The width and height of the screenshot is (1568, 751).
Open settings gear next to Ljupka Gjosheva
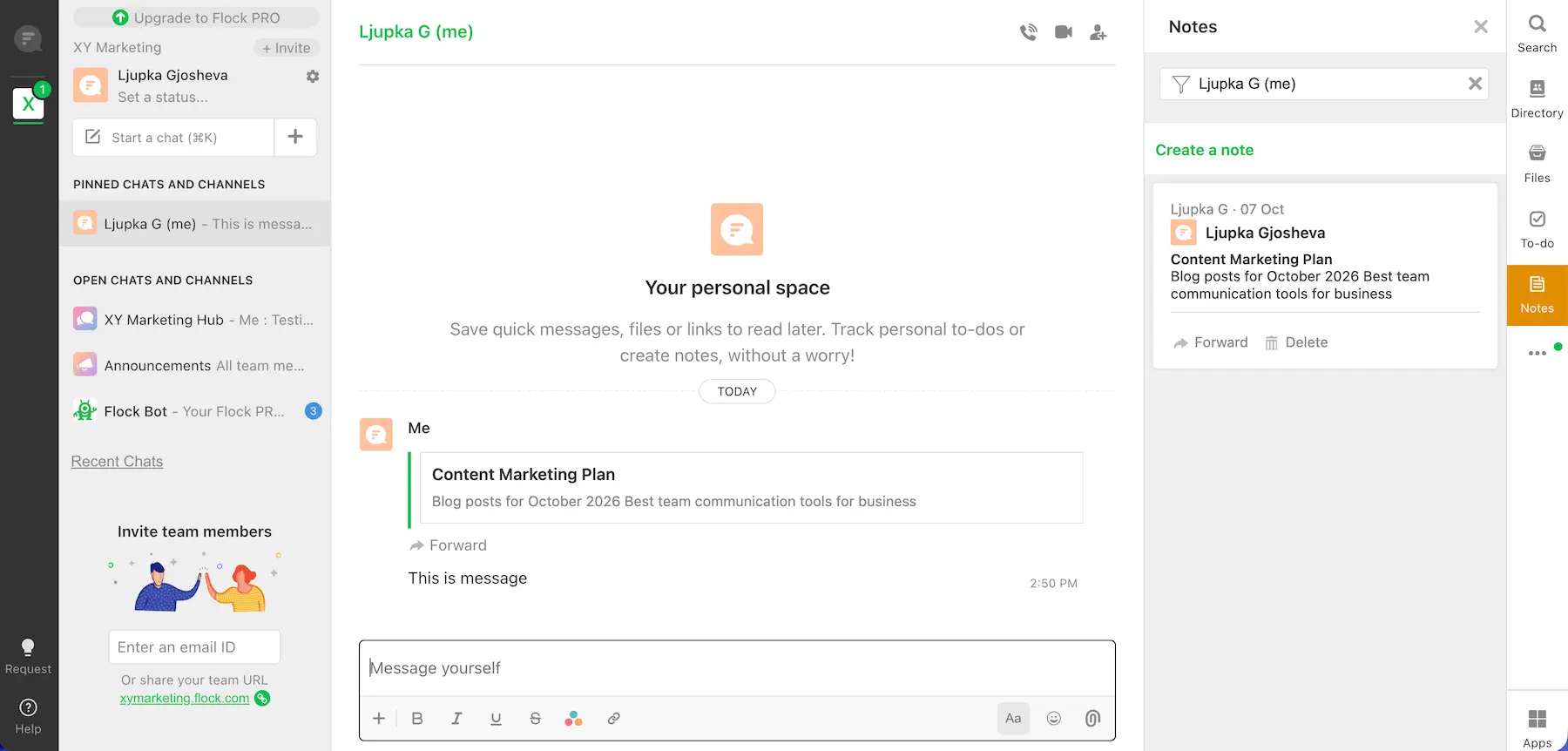(x=313, y=76)
